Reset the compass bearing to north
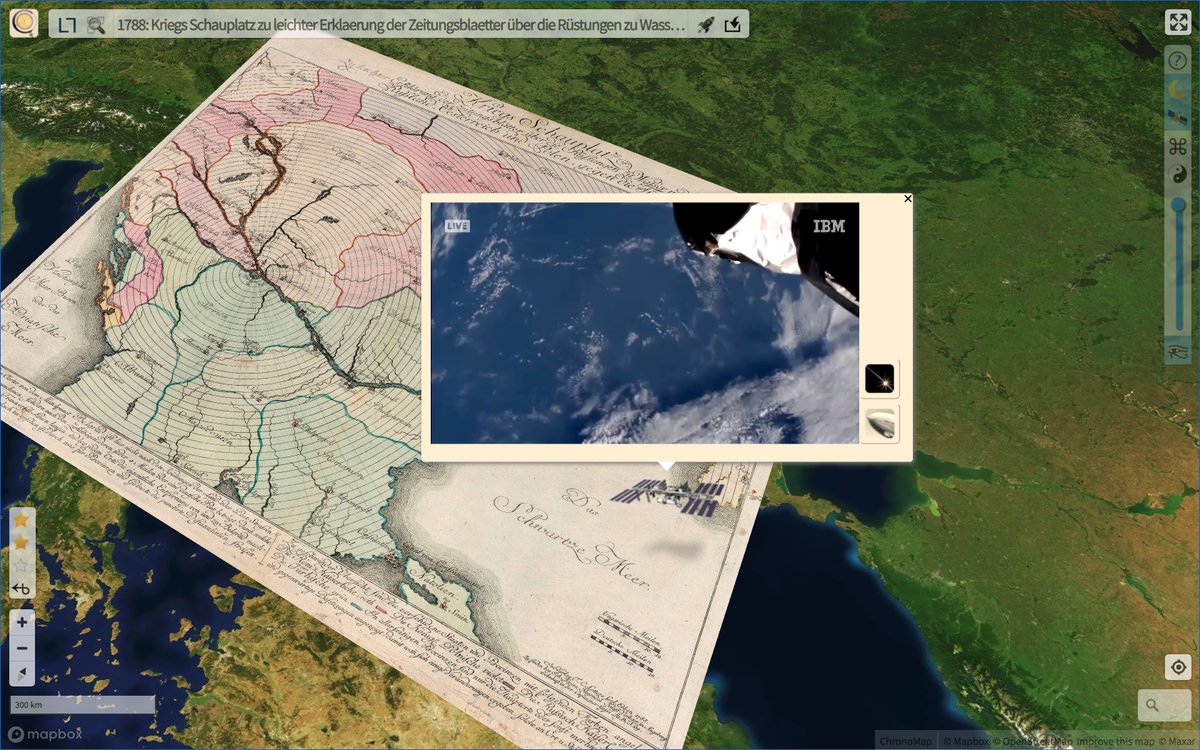This screenshot has width=1200, height=750. (x=22, y=674)
